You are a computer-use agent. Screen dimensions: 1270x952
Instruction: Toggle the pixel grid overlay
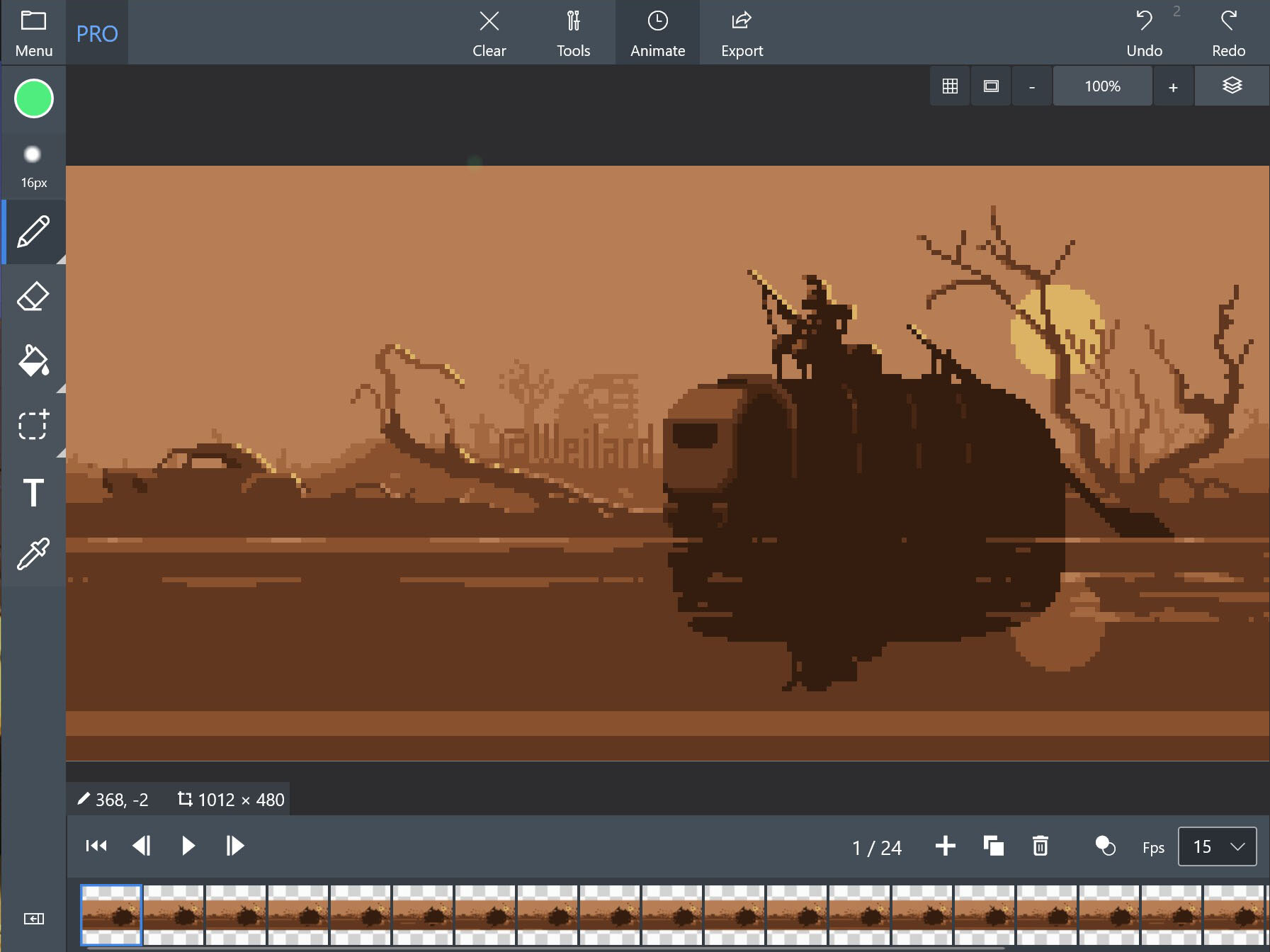pyautogui.click(x=950, y=86)
